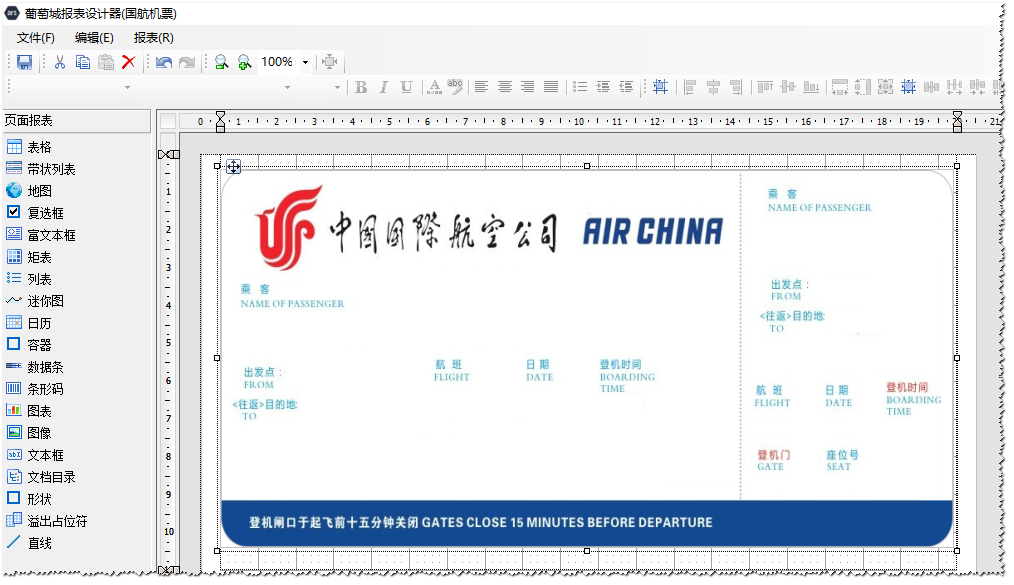This screenshot has height=585, width=1014.
Task: Open the font size dropdown
Action: (x=337, y=87)
